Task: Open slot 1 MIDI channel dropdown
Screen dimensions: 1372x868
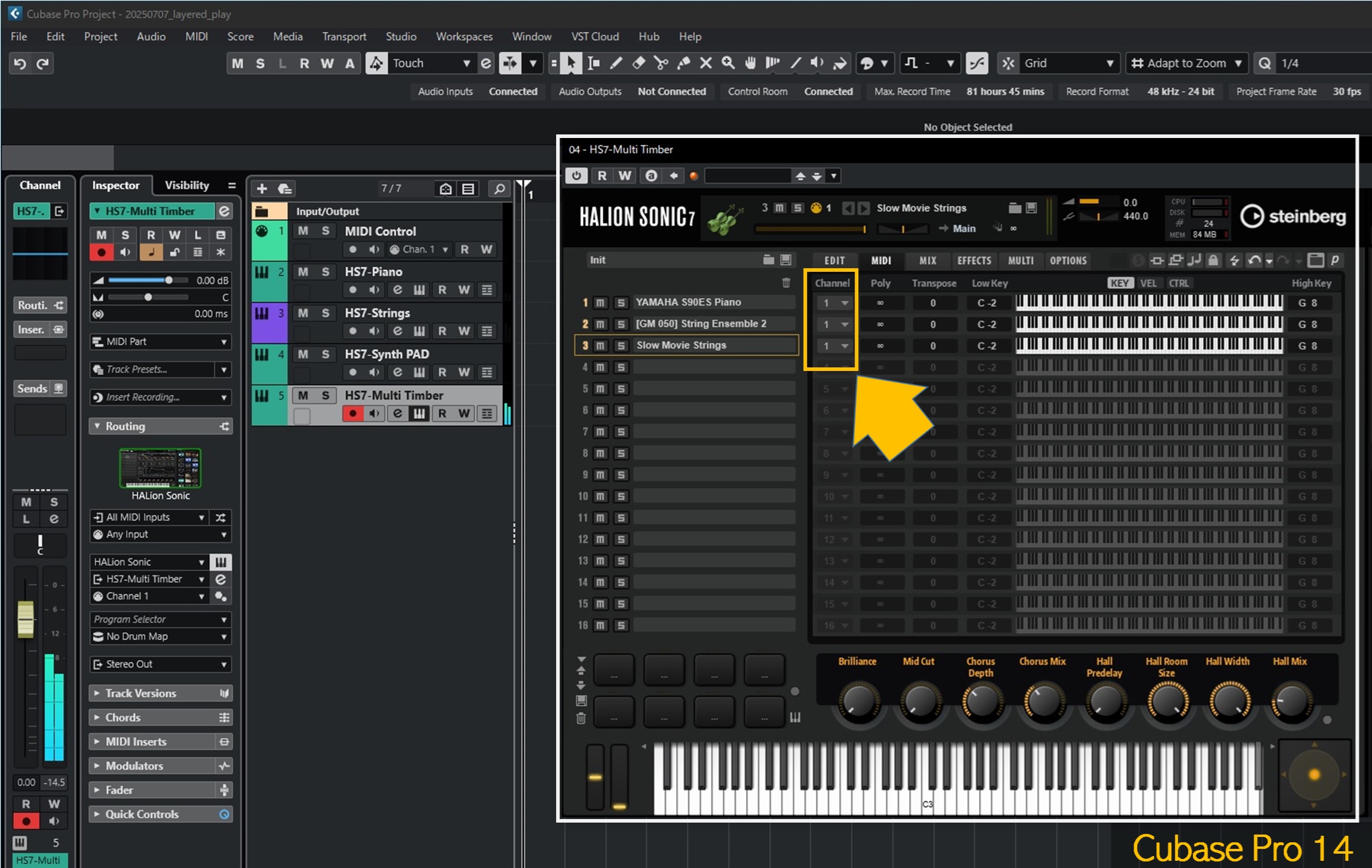Action: 835,303
